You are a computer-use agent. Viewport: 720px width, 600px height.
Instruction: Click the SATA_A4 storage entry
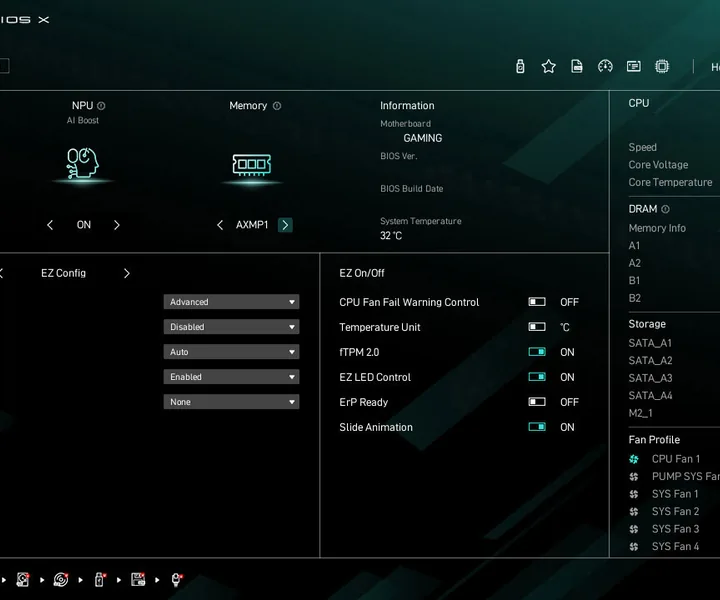[x=650, y=396]
